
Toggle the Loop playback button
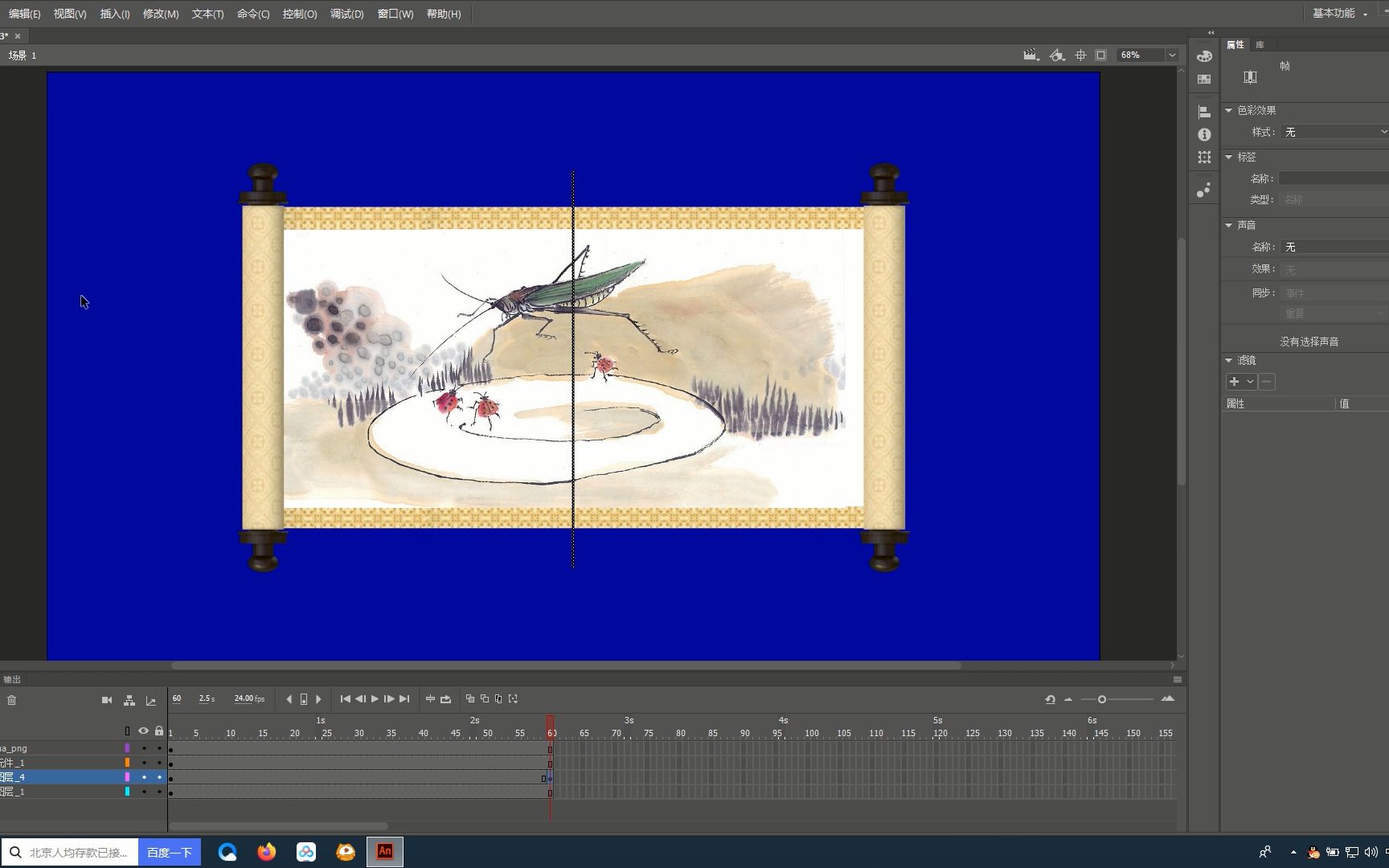(x=445, y=699)
